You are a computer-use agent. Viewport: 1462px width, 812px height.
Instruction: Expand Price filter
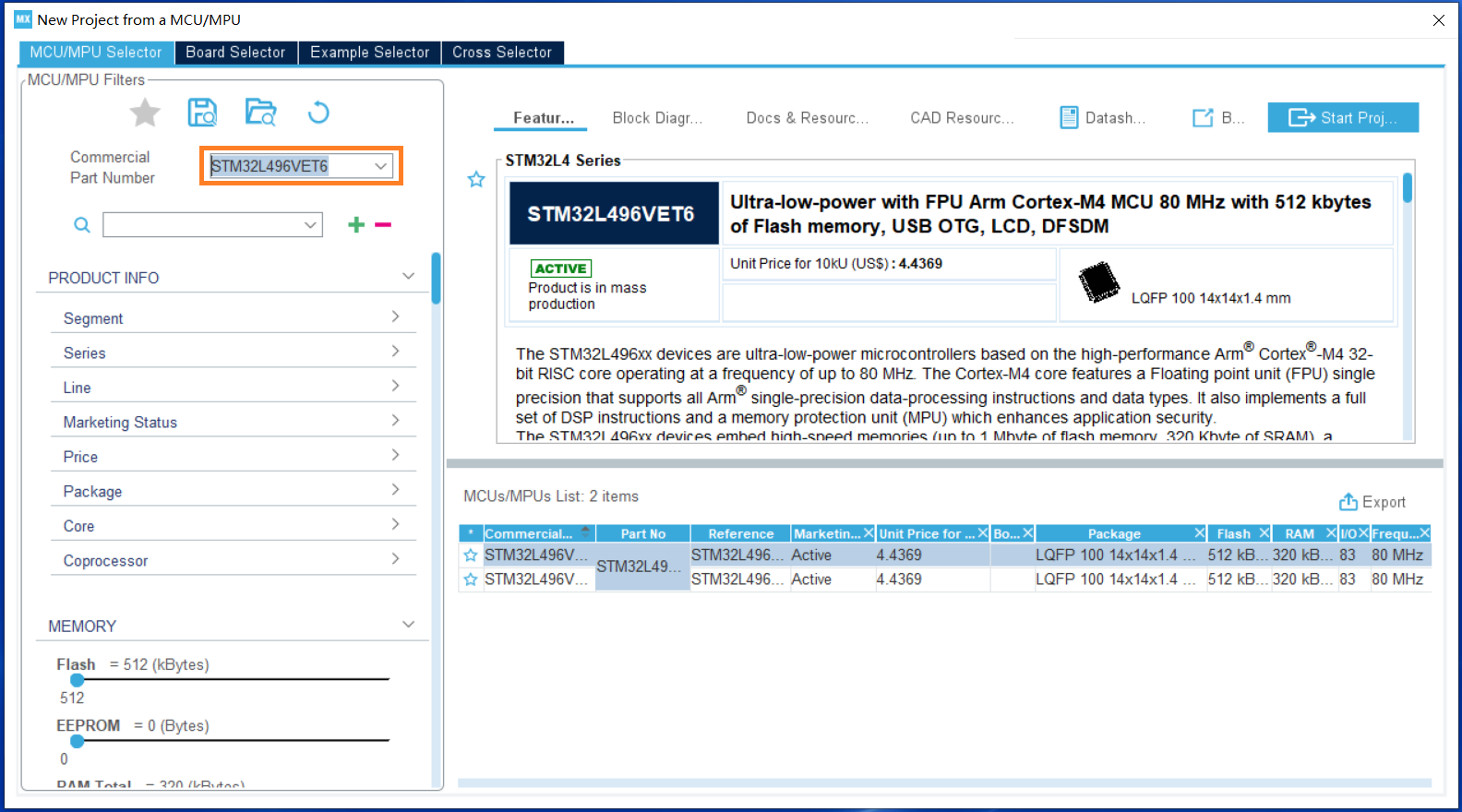pyautogui.click(x=395, y=455)
